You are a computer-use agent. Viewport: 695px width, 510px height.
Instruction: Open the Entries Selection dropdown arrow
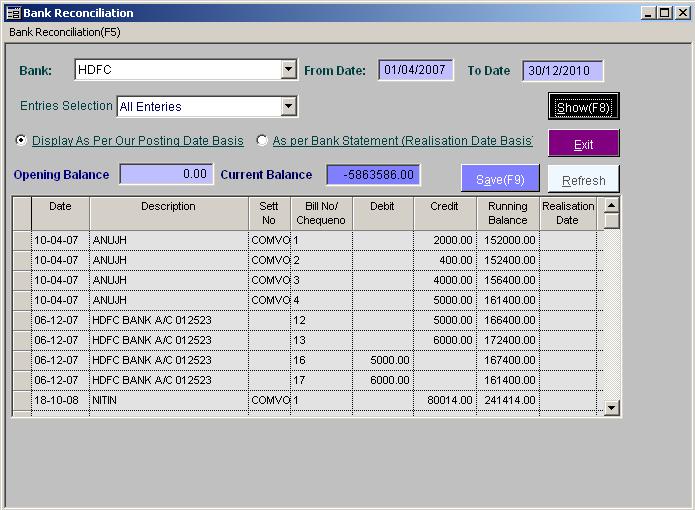click(288, 106)
